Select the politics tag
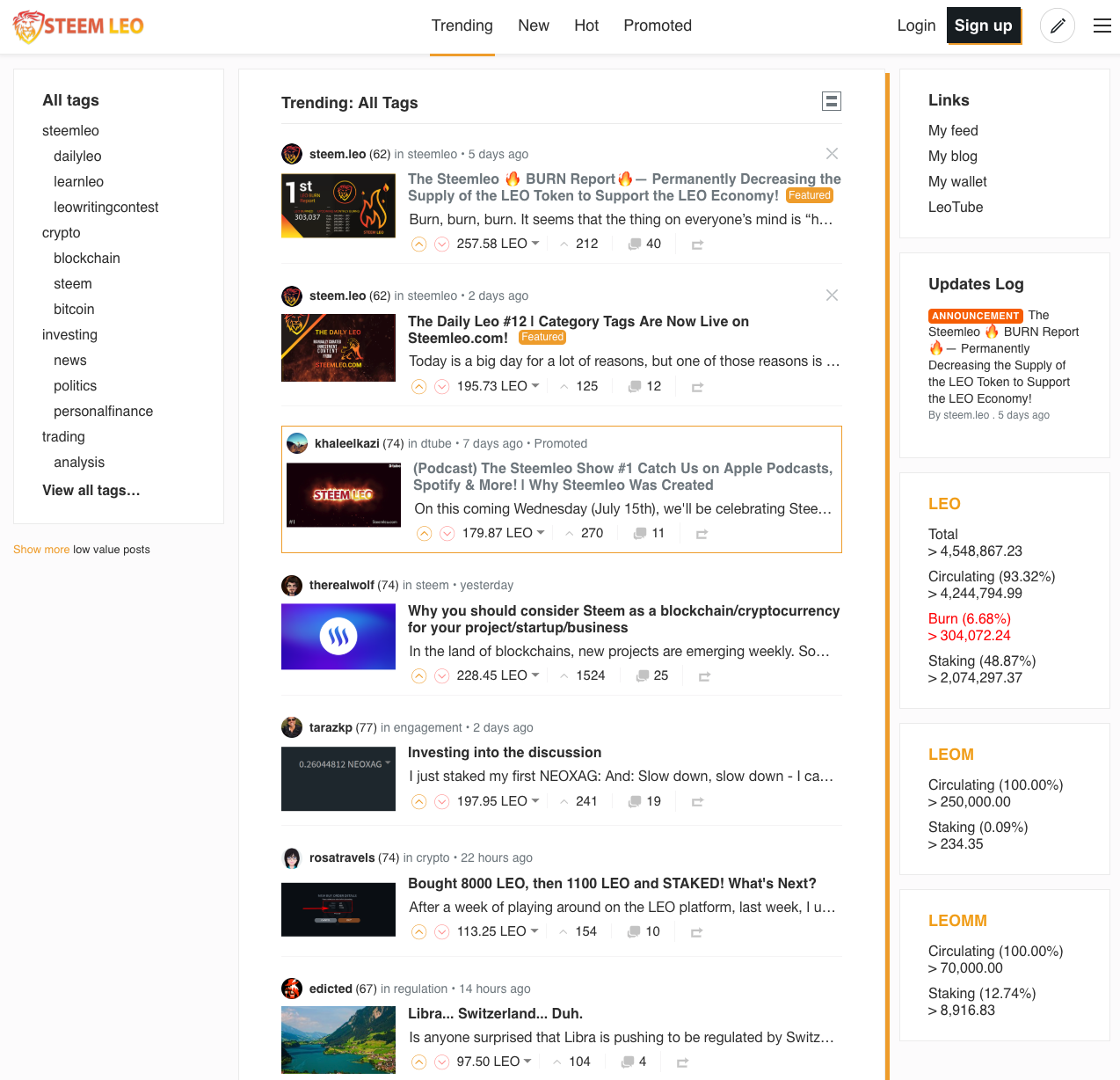 [x=76, y=386]
